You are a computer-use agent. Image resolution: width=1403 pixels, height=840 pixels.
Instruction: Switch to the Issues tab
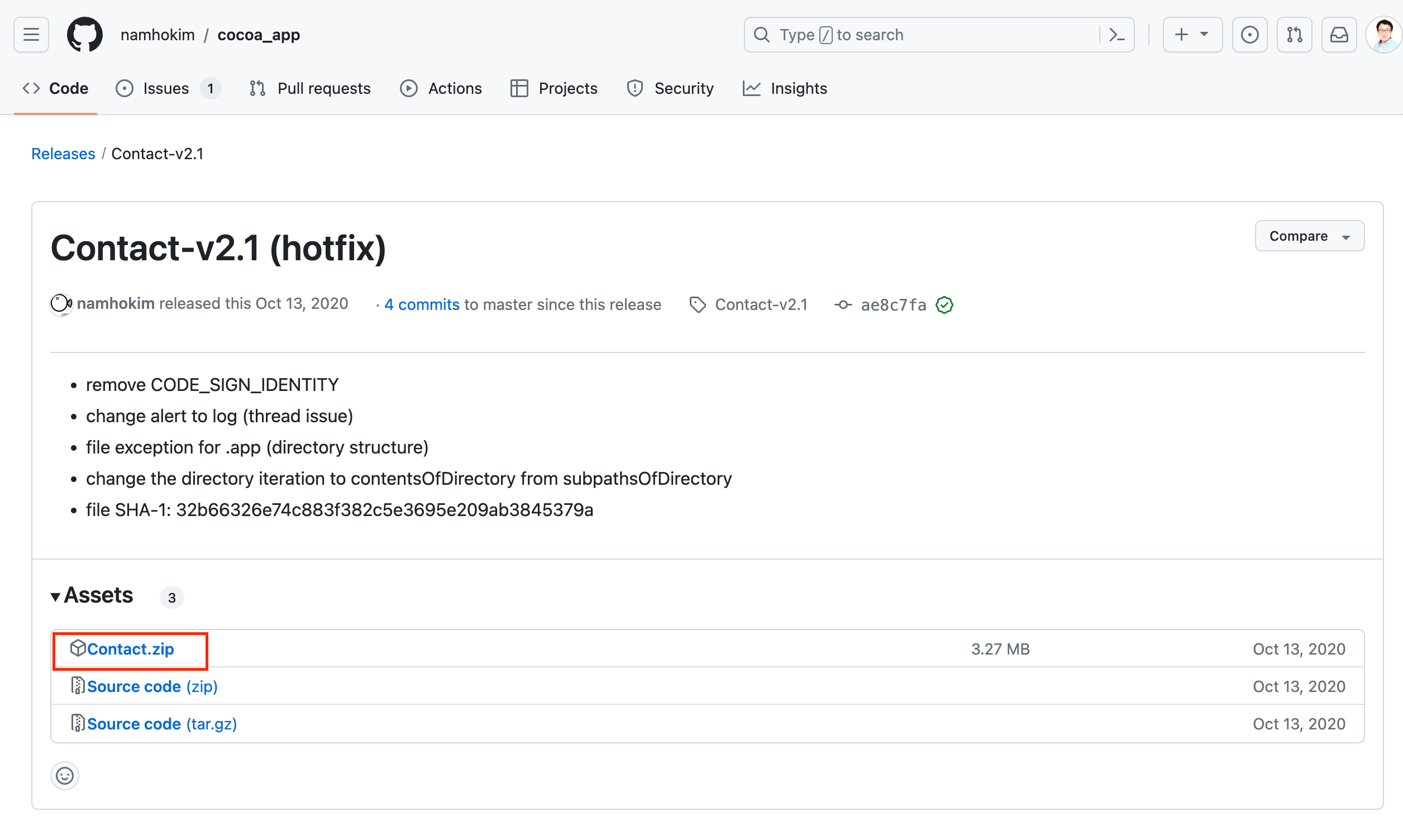pyautogui.click(x=166, y=89)
